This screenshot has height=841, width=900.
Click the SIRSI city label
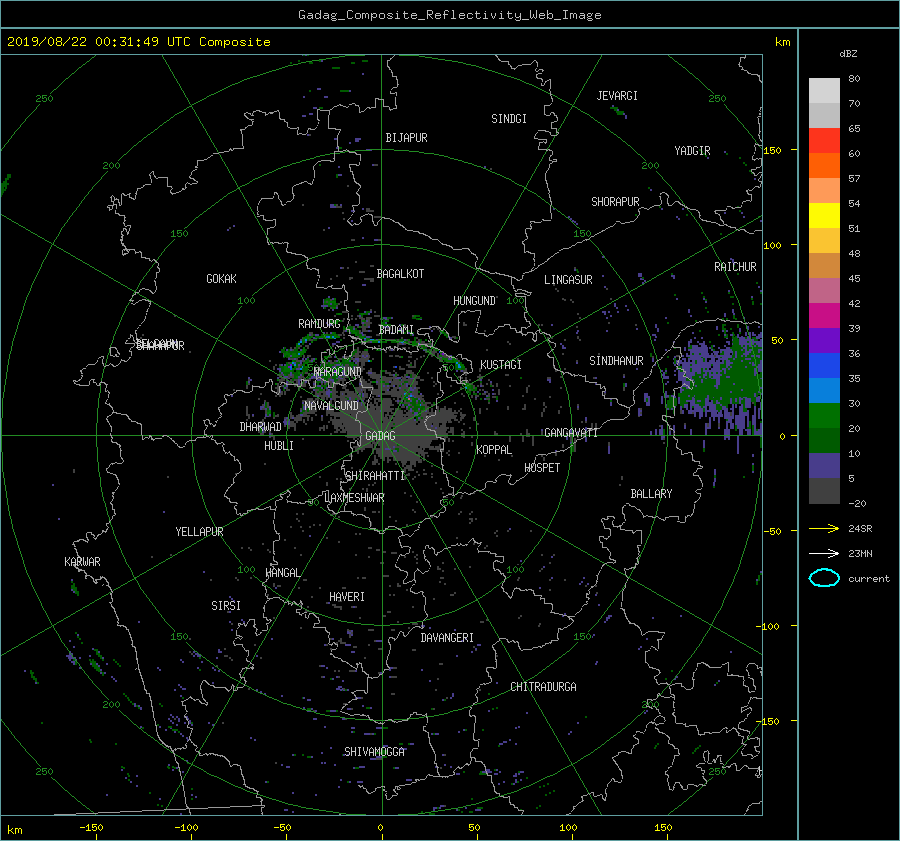[226, 606]
